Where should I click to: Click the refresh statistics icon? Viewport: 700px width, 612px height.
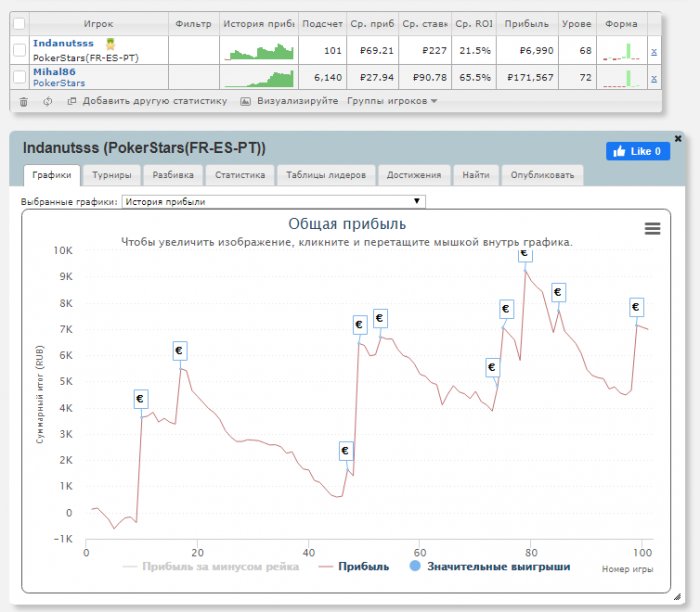coord(47,101)
